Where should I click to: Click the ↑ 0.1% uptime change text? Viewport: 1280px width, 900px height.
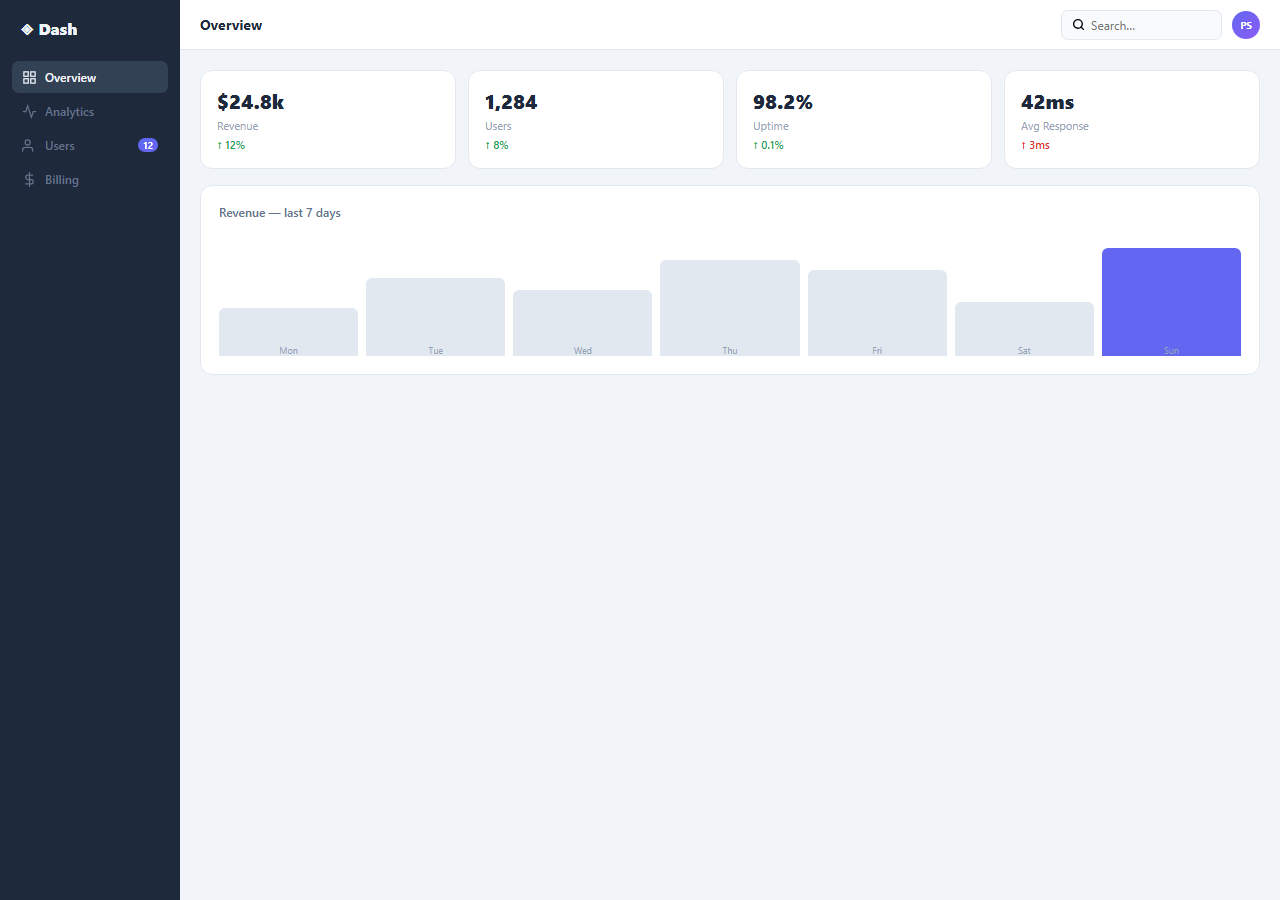[x=768, y=145]
